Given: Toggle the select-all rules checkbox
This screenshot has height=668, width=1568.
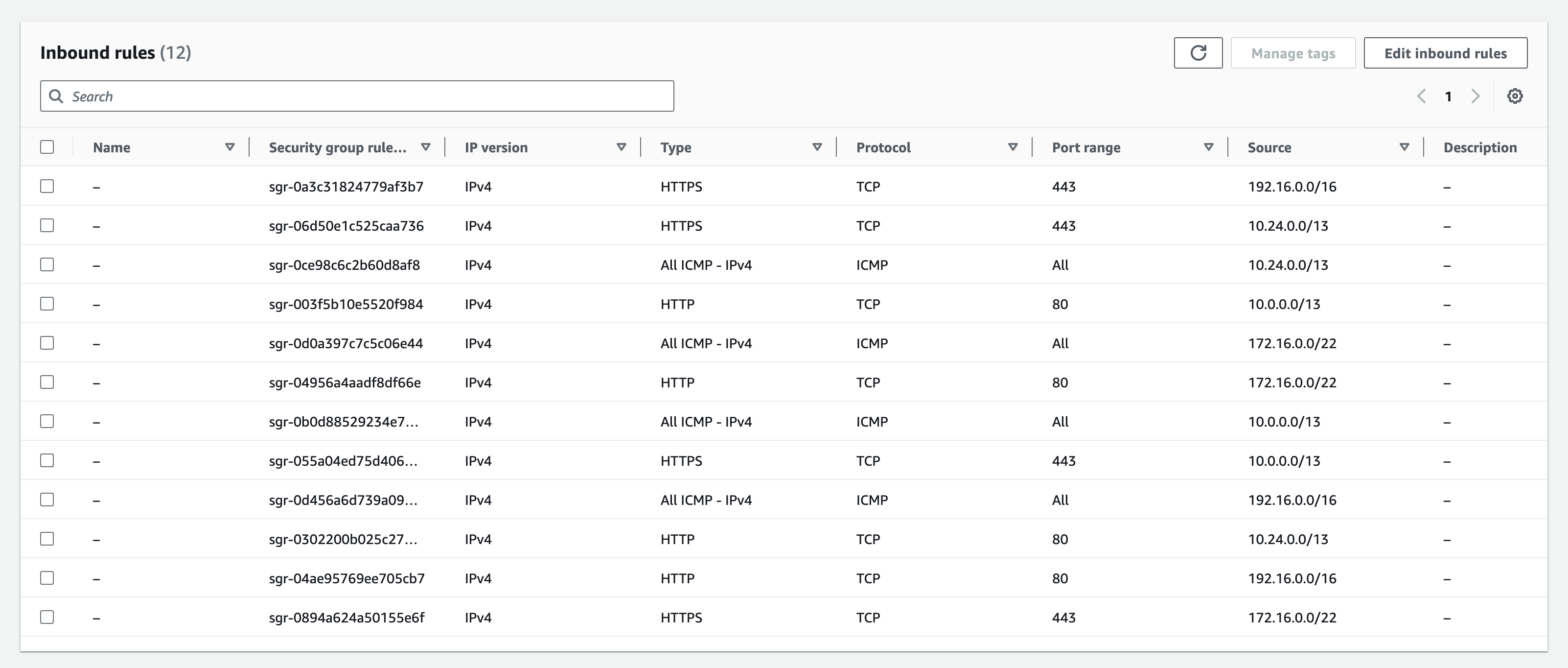Looking at the screenshot, I should [x=47, y=147].
